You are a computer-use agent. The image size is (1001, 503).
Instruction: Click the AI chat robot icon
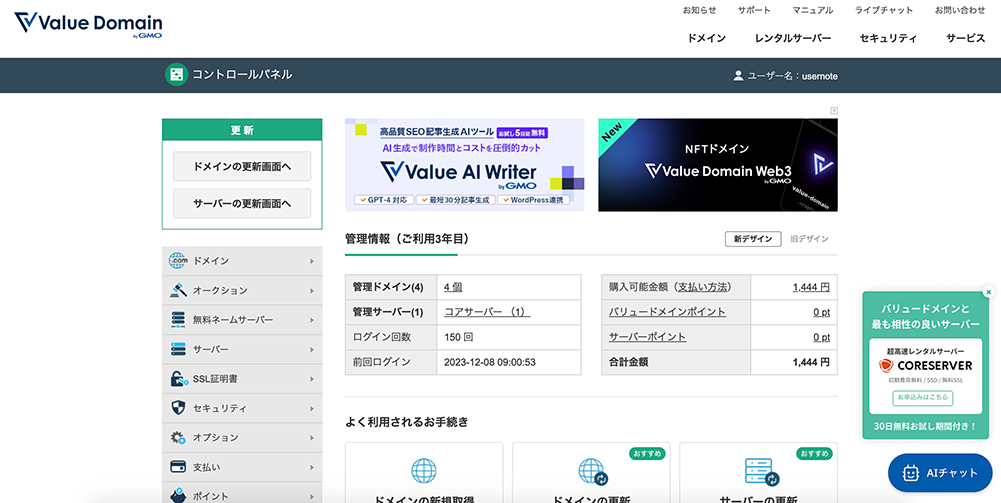tap(910, 473)
